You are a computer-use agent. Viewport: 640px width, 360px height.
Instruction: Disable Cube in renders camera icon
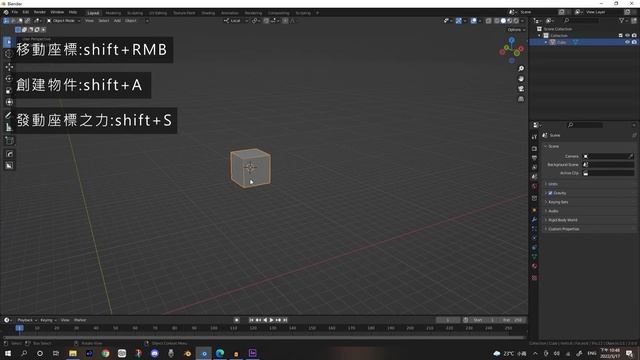[634, 42]
